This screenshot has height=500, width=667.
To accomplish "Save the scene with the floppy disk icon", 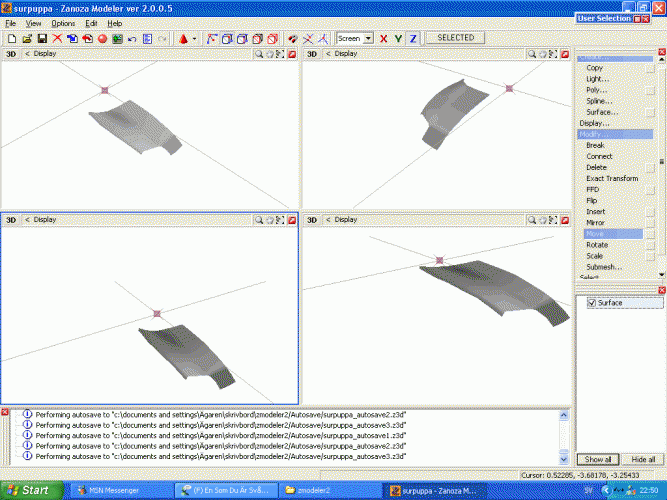I will coord(42,38).
